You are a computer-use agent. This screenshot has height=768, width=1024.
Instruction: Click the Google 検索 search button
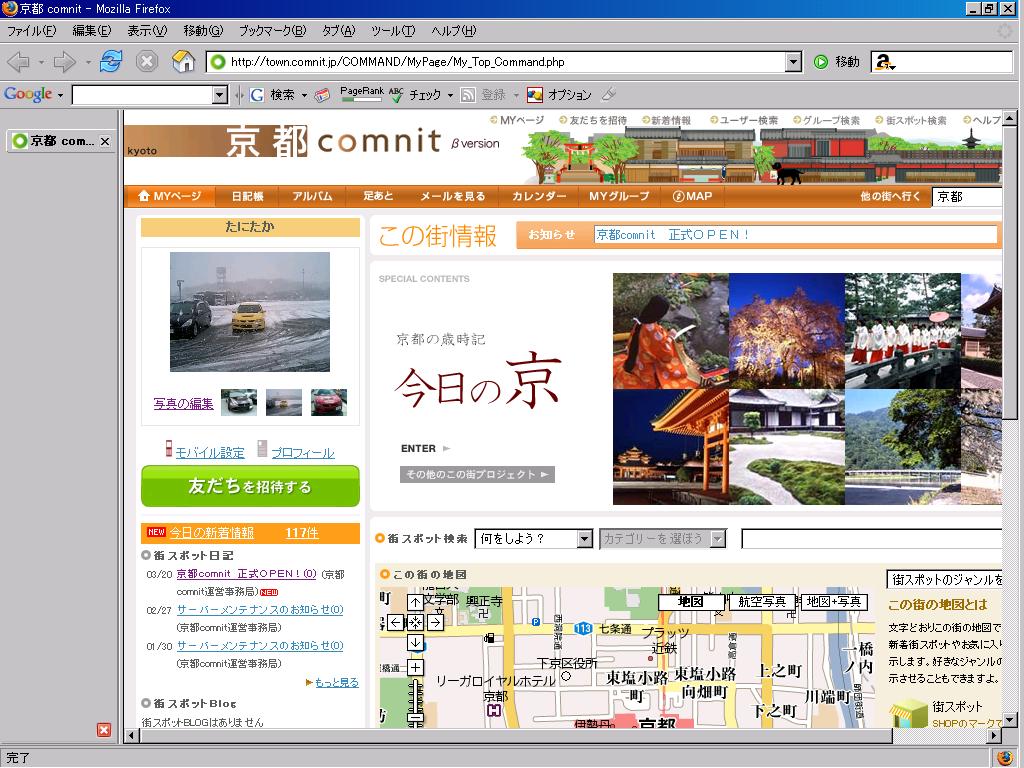tap(274, 95)
